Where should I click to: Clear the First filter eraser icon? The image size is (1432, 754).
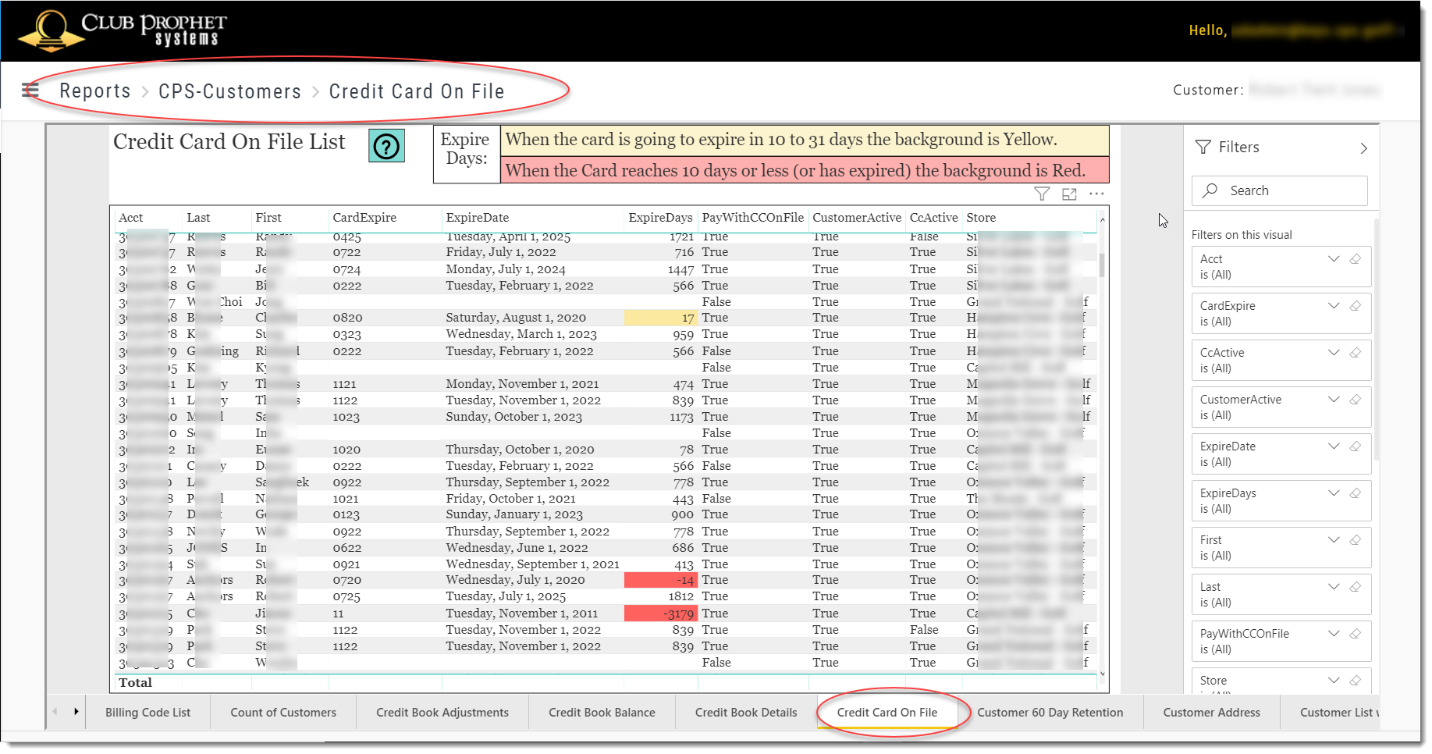1355,540
